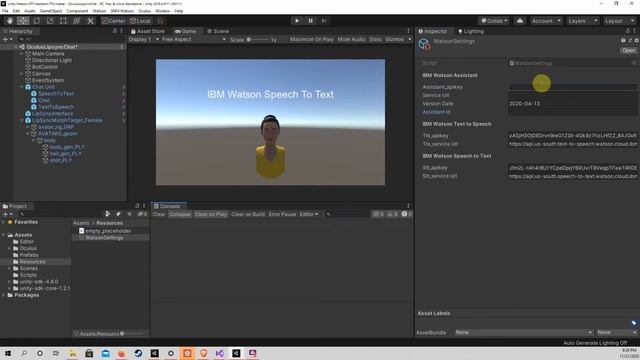
Task: Select SpeechToText object in Hierarchy
Action: point(56,93)
